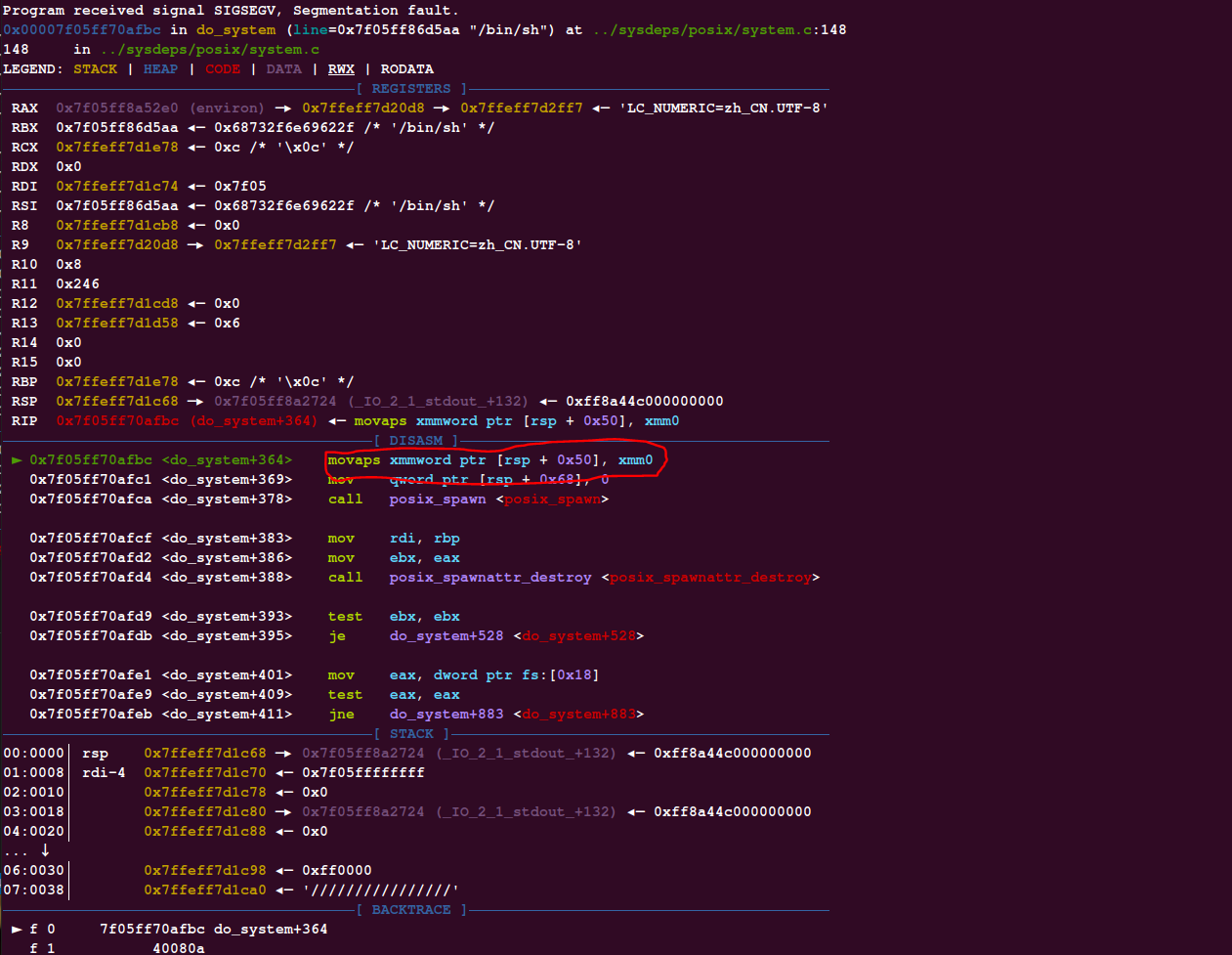This screenshot has height=955, width=1232.
Task: Click the je do_system+528 instruction
Action: [x=486, y=636]
